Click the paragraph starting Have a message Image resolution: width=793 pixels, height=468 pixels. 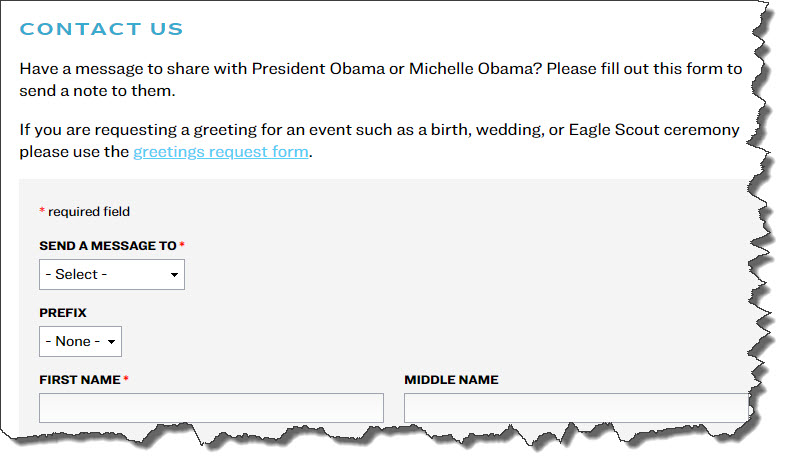point(380,80)
